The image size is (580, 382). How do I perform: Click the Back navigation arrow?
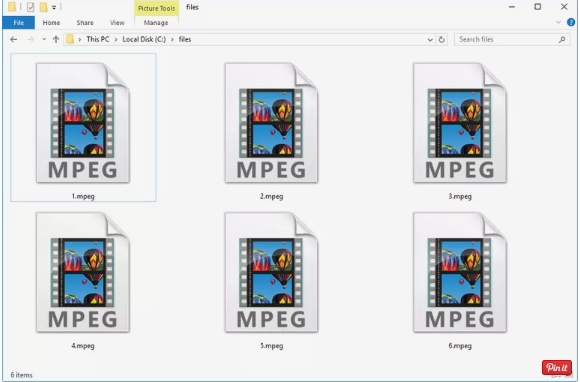(x=14, y=39)
